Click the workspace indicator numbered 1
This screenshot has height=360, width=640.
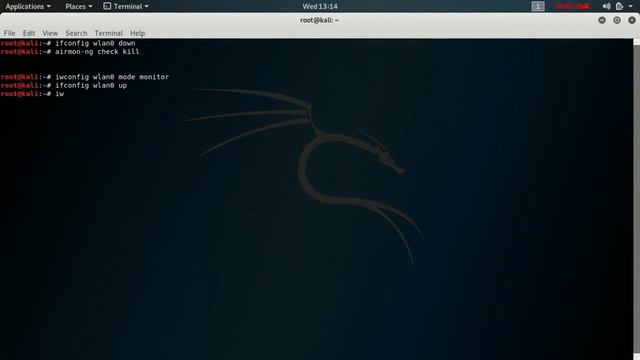[x=538, y=7]
